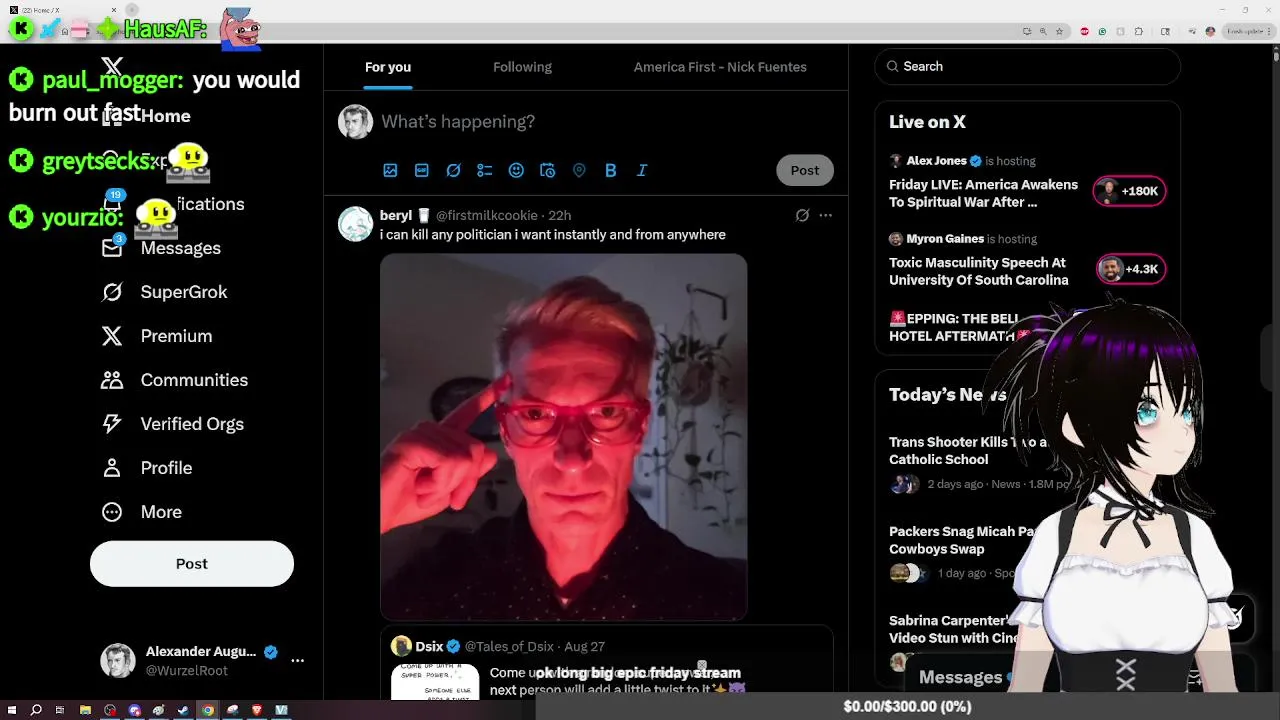Click the Alexander Augu... account avatar

pos(118,660)
